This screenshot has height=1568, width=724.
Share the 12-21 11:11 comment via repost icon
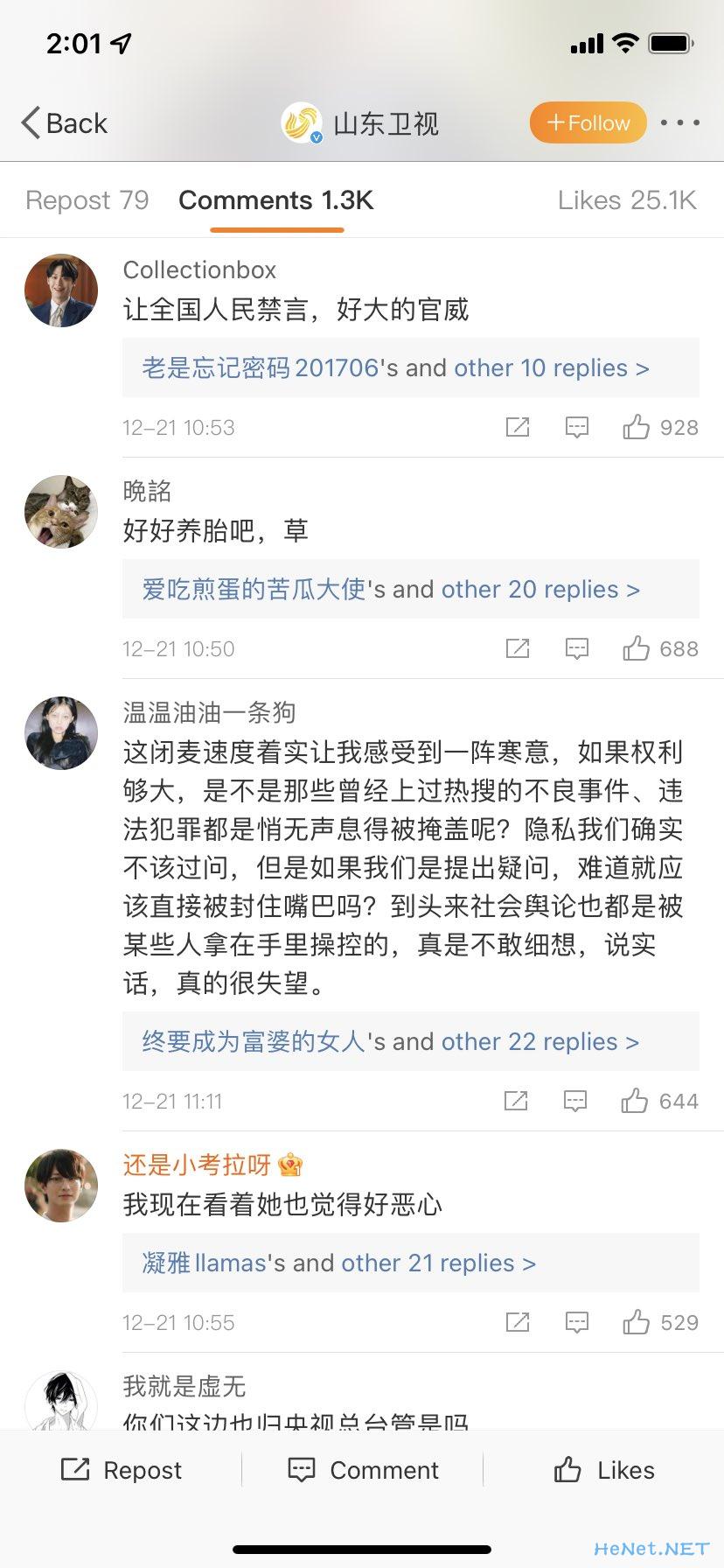[515, 1101]
